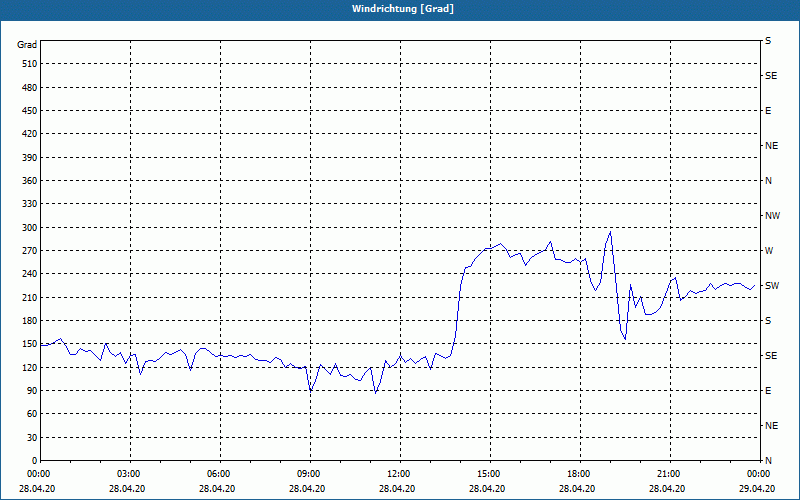
Task: Click the 240 y-axis value
Action: (30, 274)
